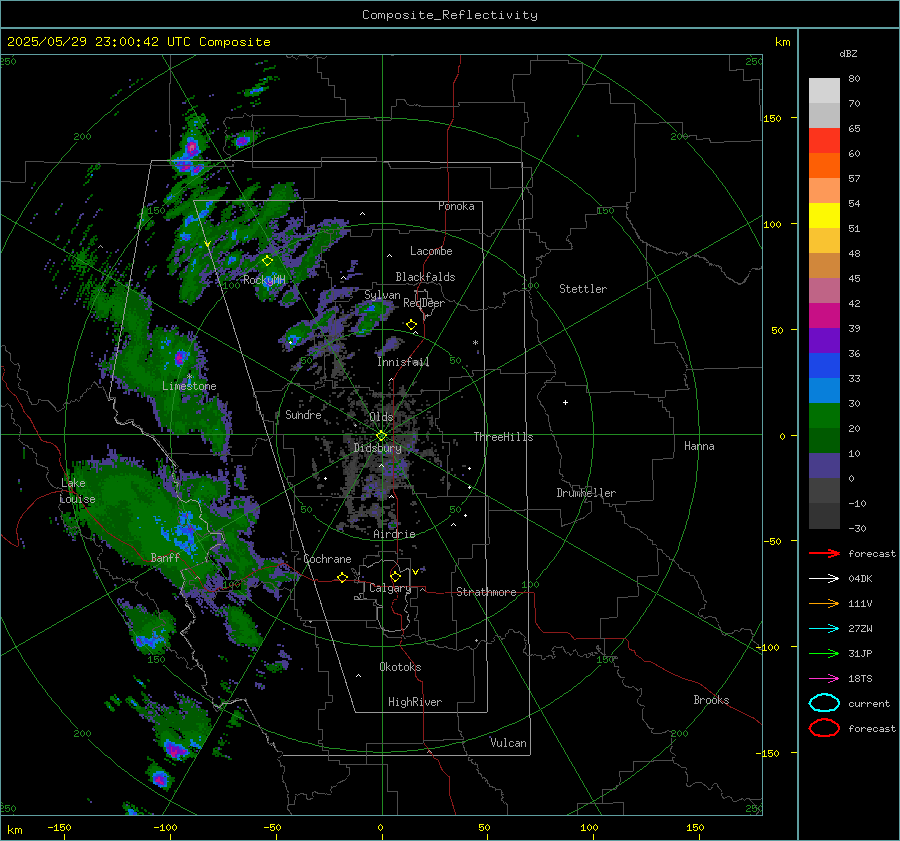Image resolution: width=900 pixels, height=841 pixels.
Task: Click the Banff label on map
Action: point(165,557)
